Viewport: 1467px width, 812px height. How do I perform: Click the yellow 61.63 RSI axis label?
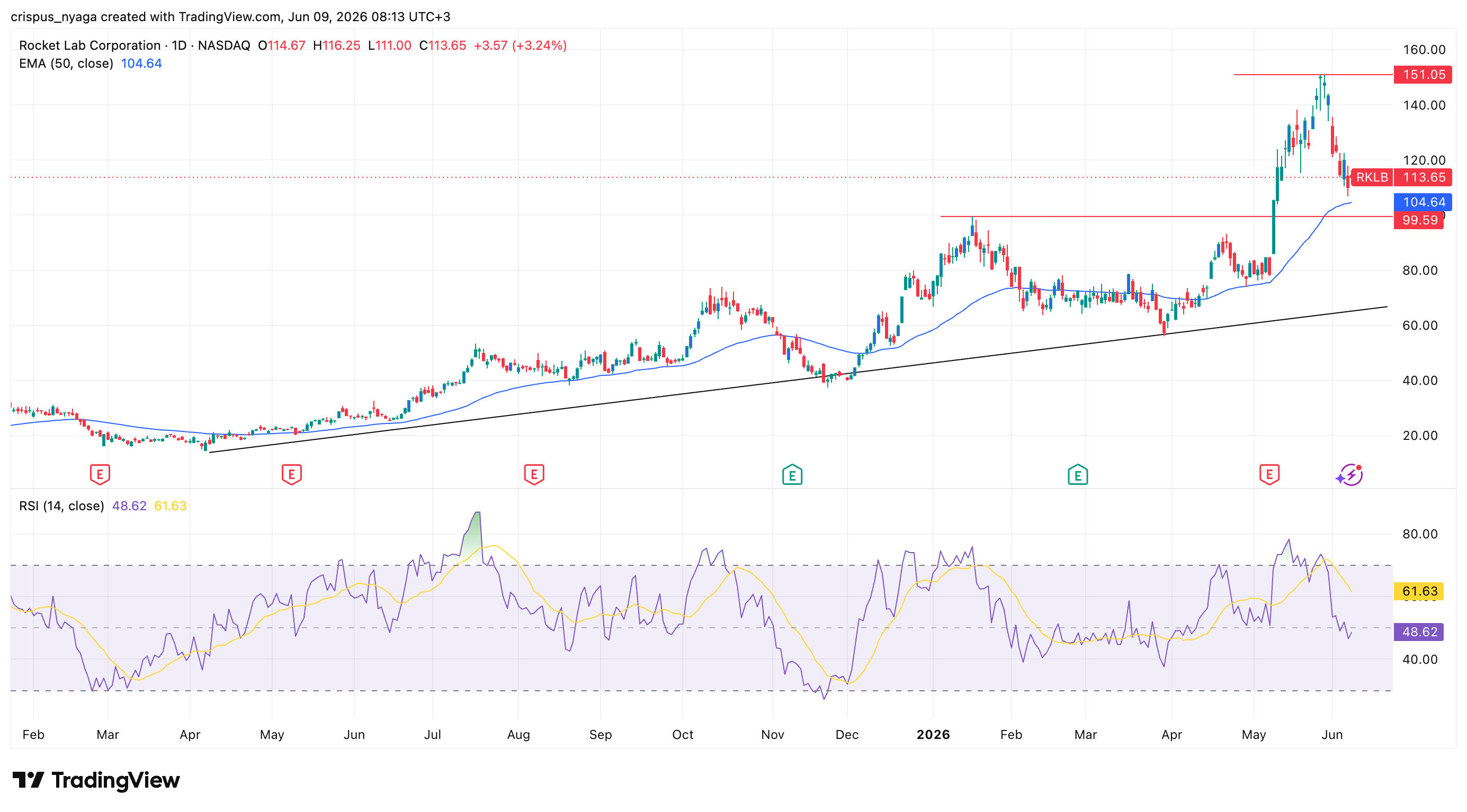coord(1419,591)
